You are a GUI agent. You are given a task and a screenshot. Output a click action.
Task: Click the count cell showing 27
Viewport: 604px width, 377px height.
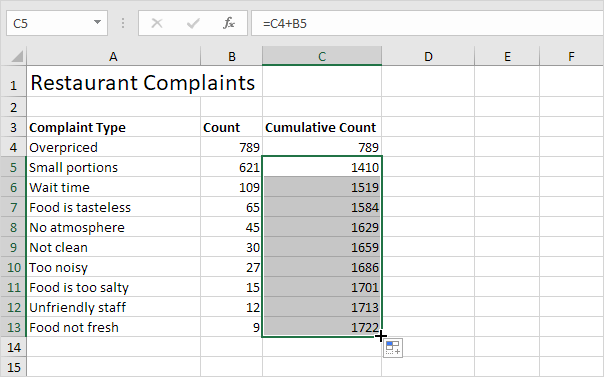[232, 267]
